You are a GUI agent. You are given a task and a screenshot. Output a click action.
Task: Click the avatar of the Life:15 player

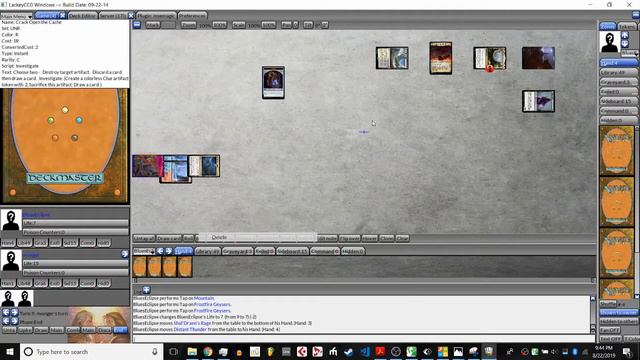[11, 260]
